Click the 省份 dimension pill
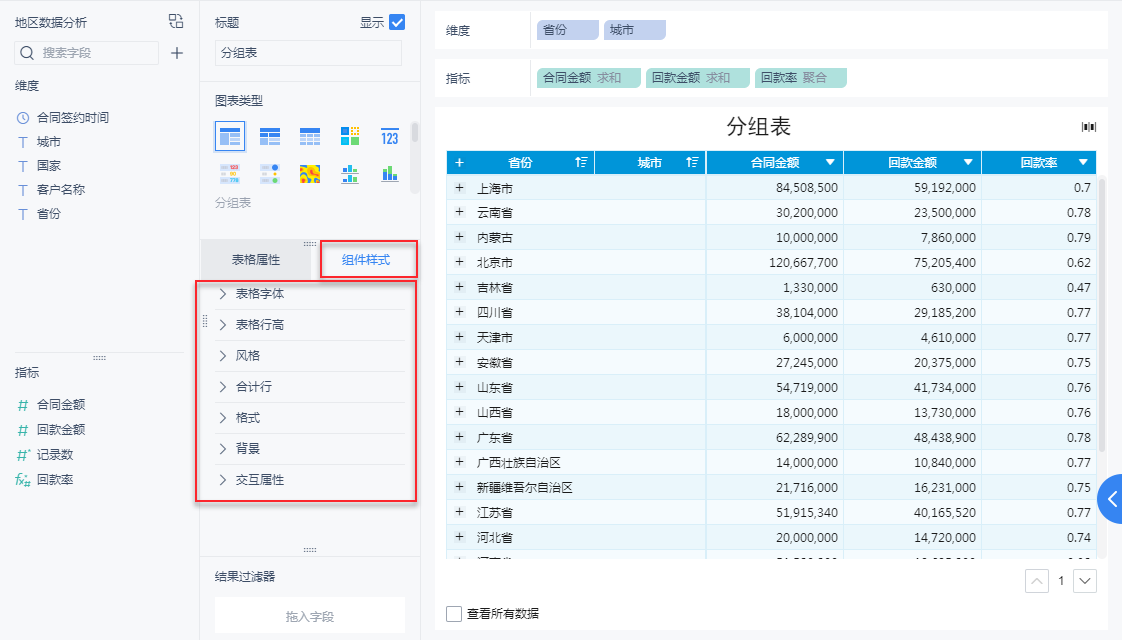Screen dimensions: 1122x640 [567, 30]
